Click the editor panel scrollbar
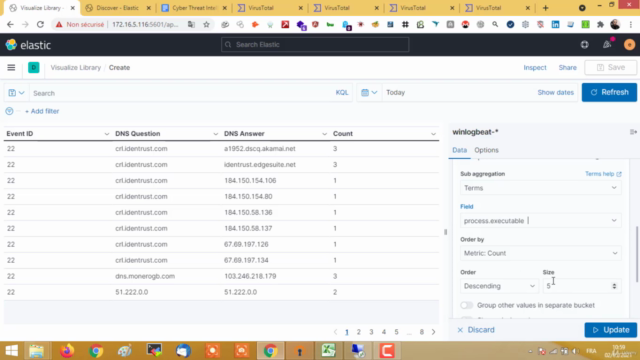 point(637,254)
